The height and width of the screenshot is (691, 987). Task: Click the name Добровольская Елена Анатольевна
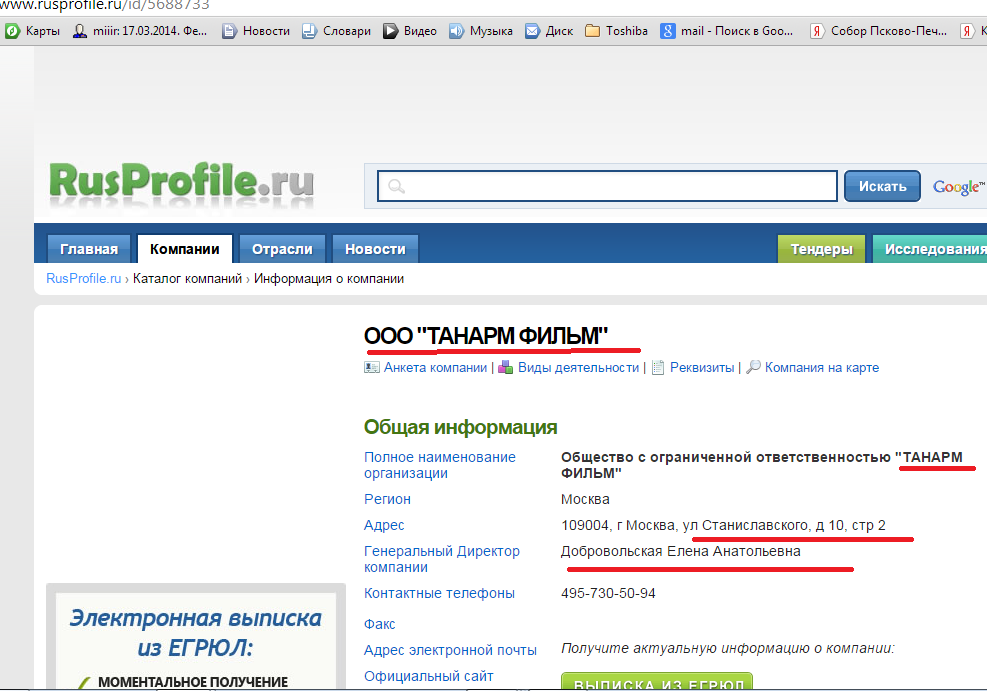[680, 551]
